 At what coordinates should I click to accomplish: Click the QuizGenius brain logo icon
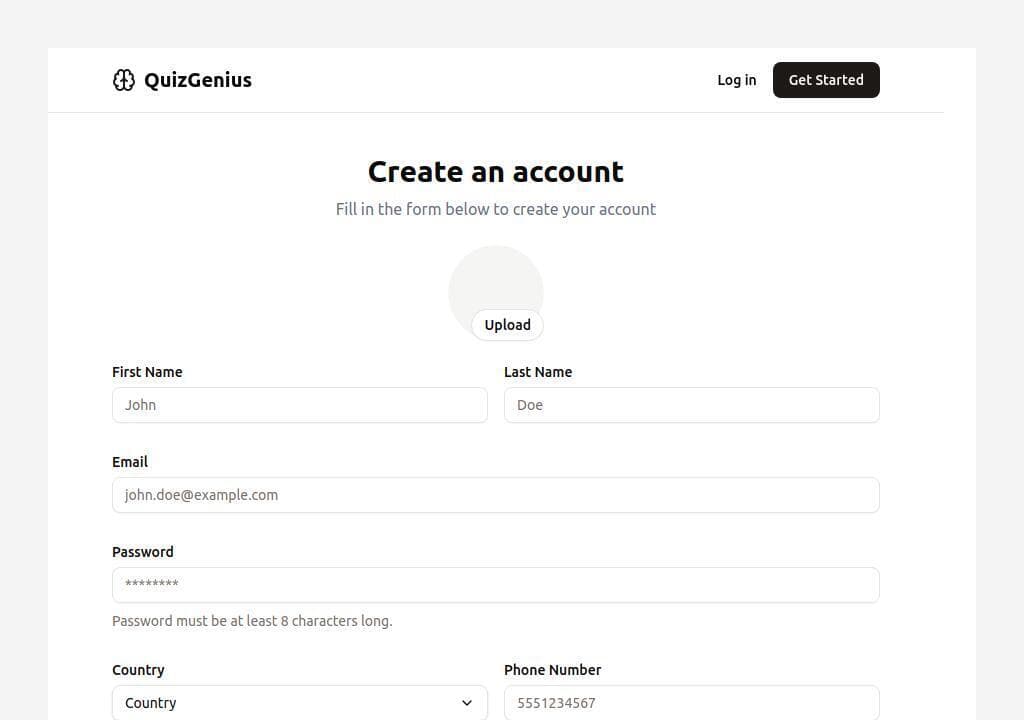(x=123, y=80)
